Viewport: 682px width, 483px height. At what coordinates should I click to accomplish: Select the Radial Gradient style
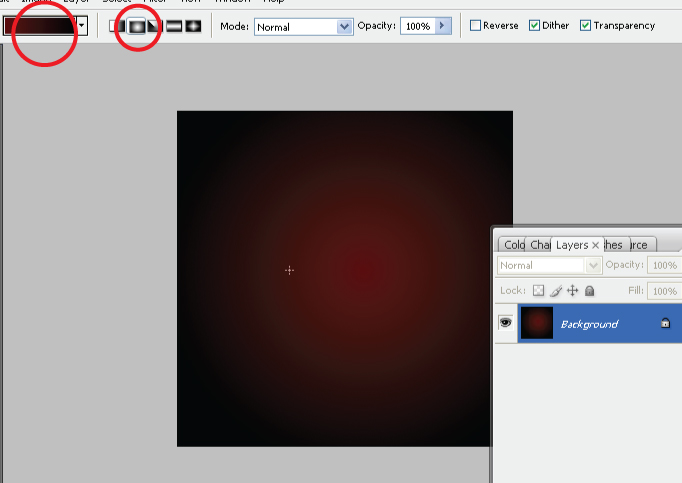point(137,26)
